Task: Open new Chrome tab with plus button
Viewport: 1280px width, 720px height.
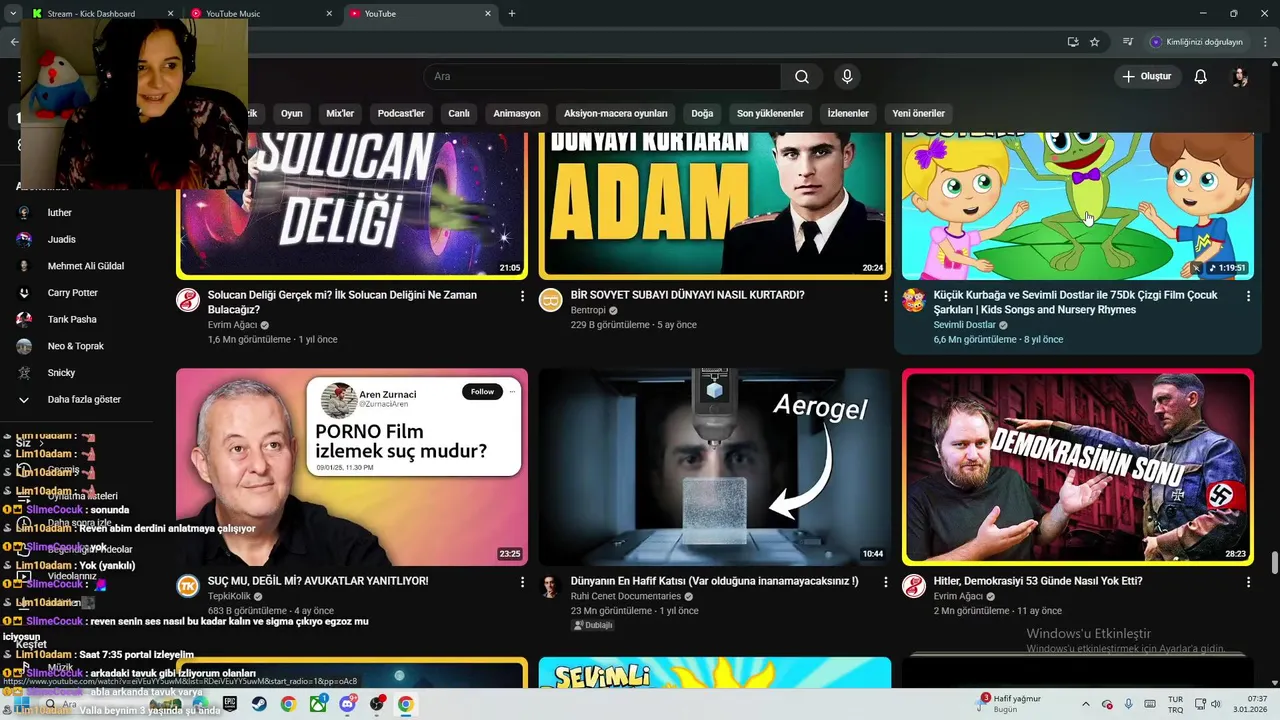Action: (x=512, y=13)
